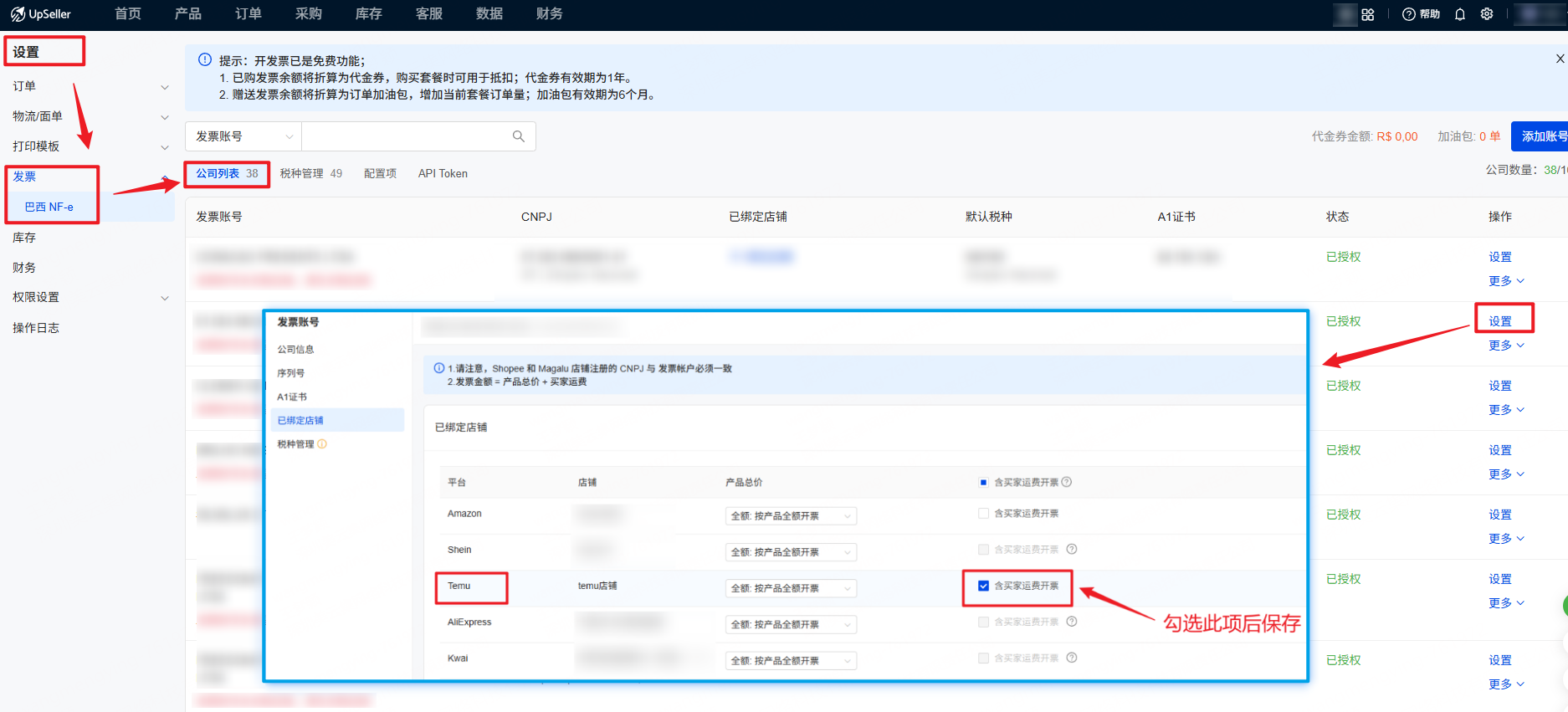Image resolution: width=1568 pixels, height=712 pixels.
Task: Click help icon beside header 含买家运费开票
Action: pyautogui.click(x=1067, y=482)
